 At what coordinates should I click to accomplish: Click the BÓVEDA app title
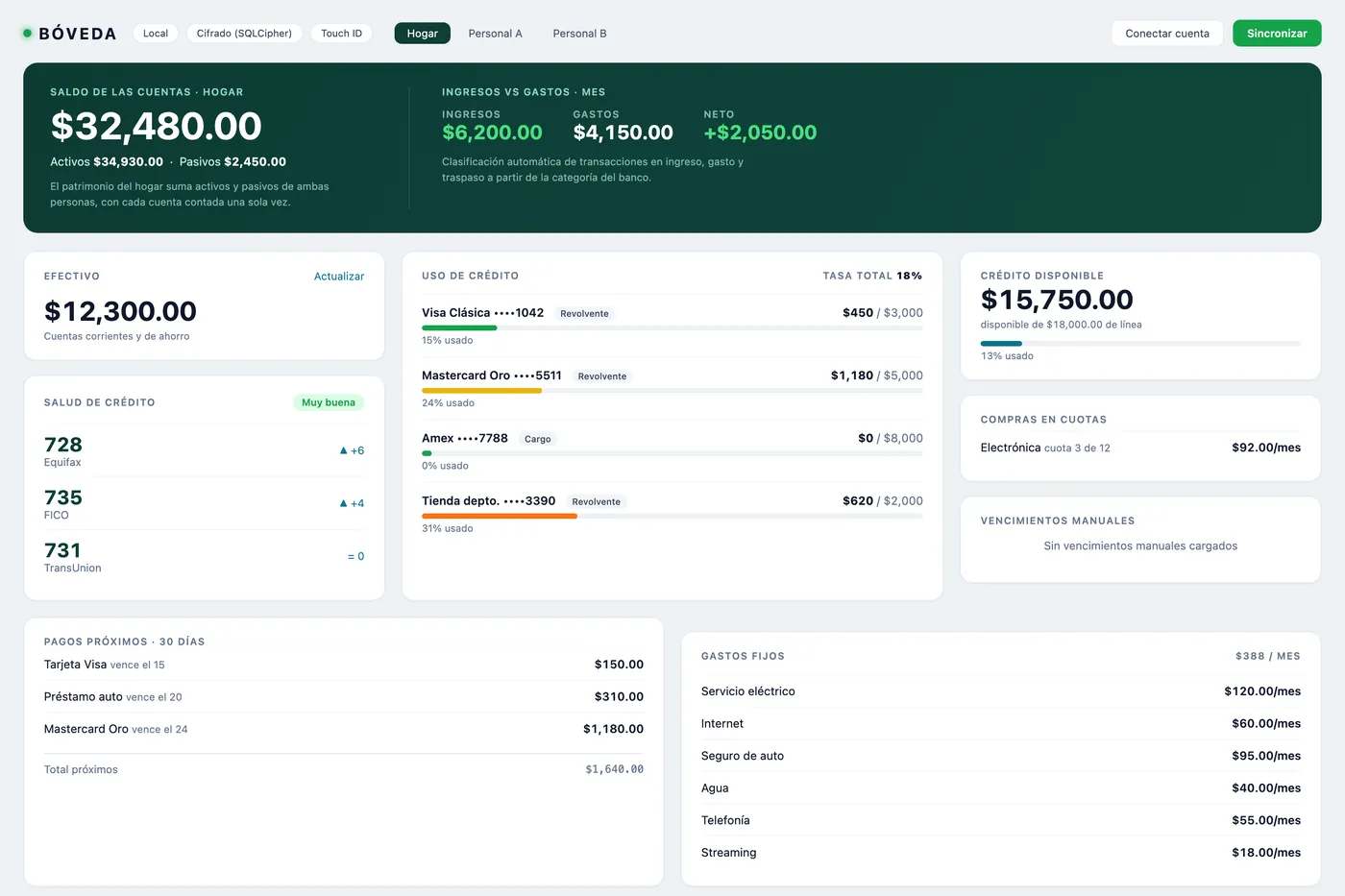(78, 34)
